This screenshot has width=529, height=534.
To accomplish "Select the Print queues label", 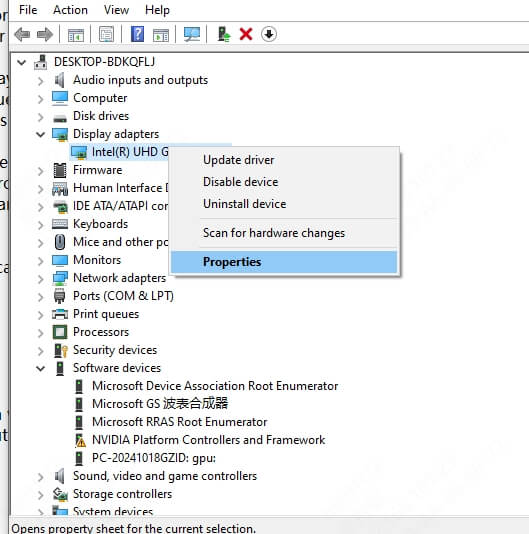I will (106, 314).
